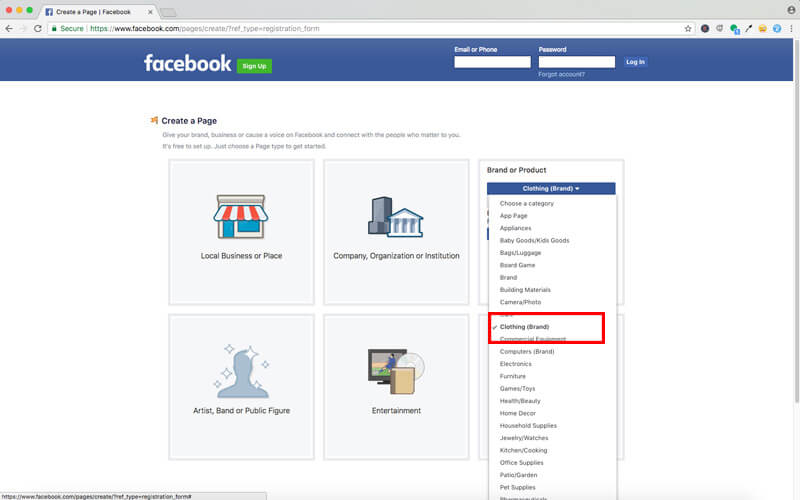
Task: Click the Log In button
Action: coord(635,62)
